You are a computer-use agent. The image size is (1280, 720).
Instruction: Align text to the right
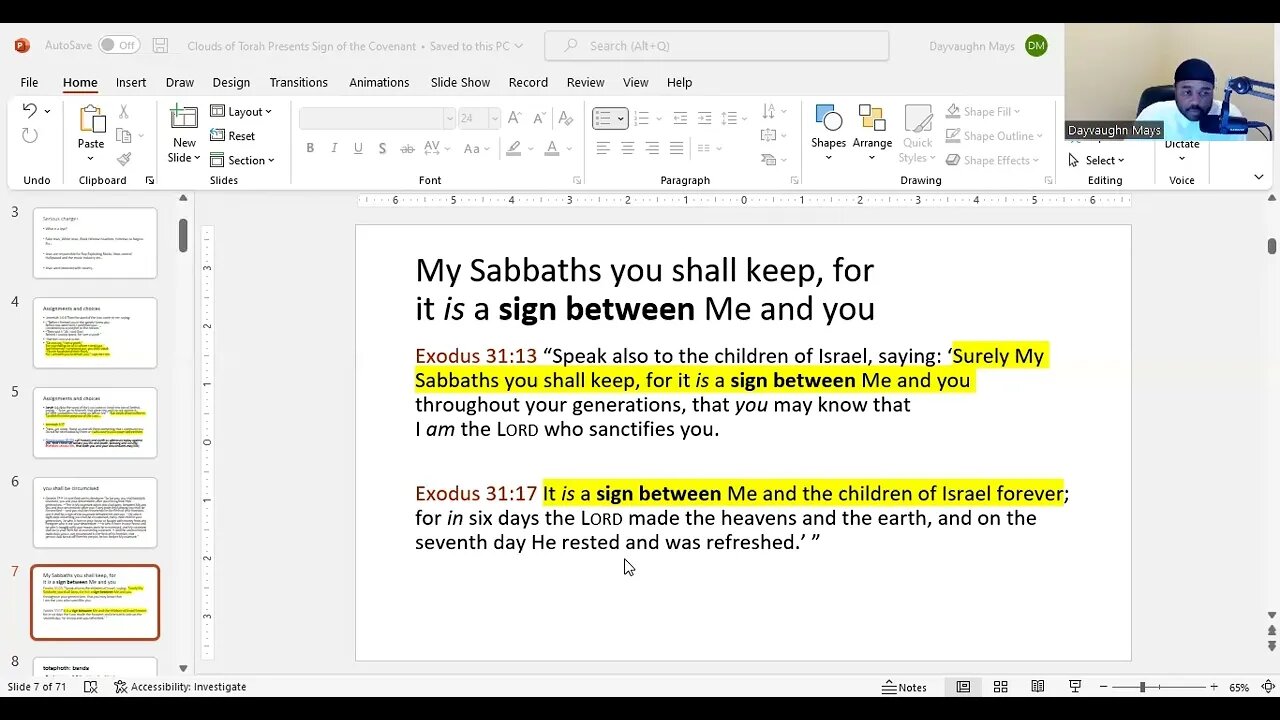(x=652, y=148)
